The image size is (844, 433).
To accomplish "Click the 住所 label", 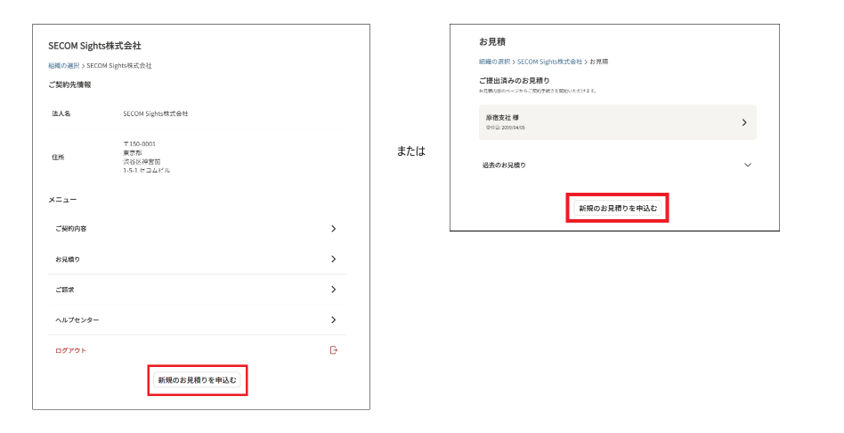I will [58, 157].
